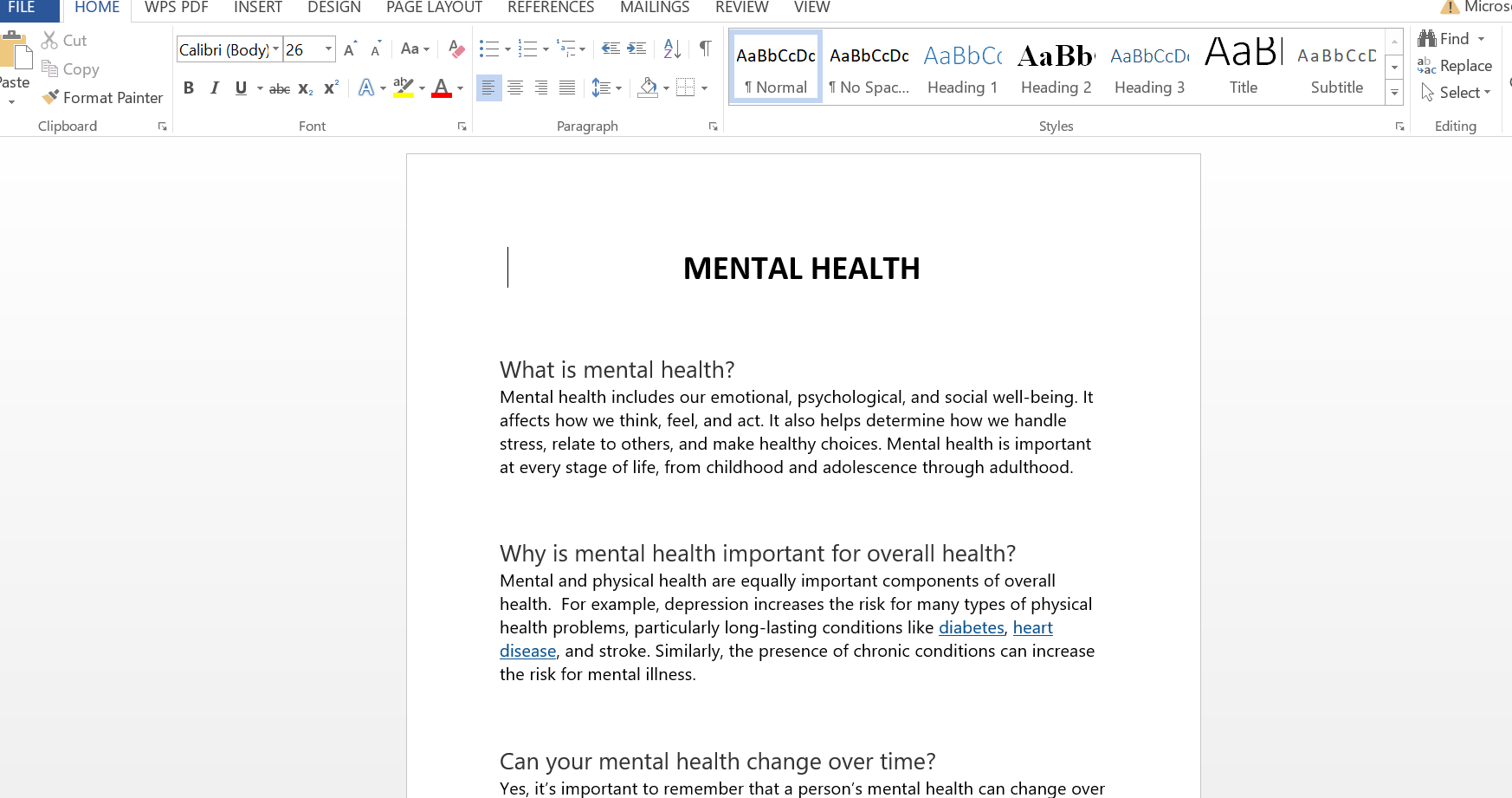
Task: Switch to the DESIGN tab
Action: 334,8
